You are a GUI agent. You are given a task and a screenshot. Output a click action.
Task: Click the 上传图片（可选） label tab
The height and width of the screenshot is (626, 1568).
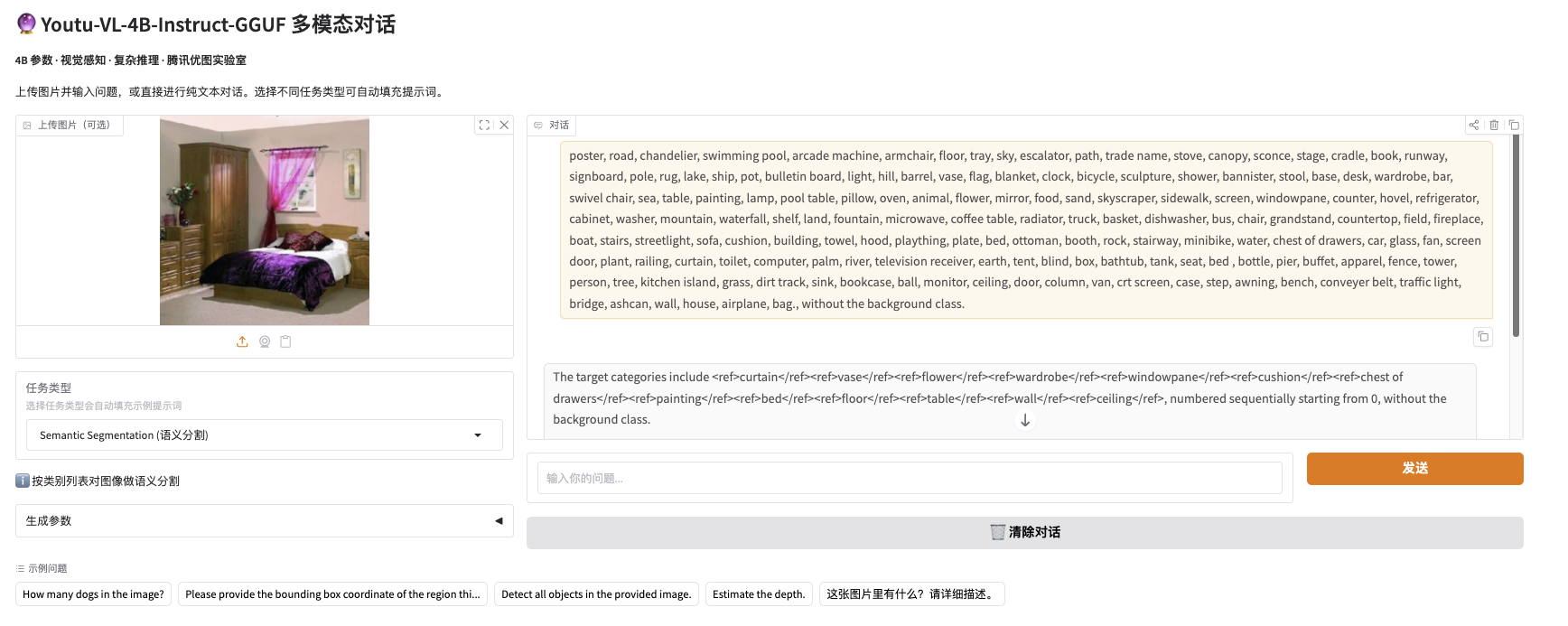pyautogui.click(x=69, y=126)
